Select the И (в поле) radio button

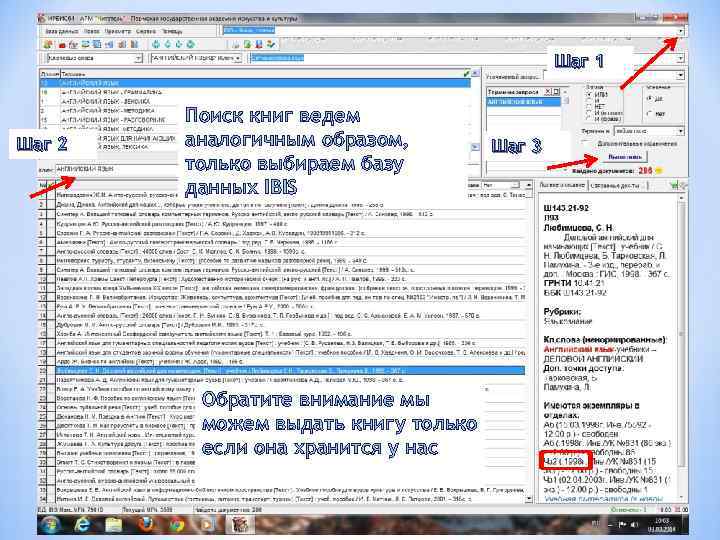pyautogui.click(x=589, y=112)
